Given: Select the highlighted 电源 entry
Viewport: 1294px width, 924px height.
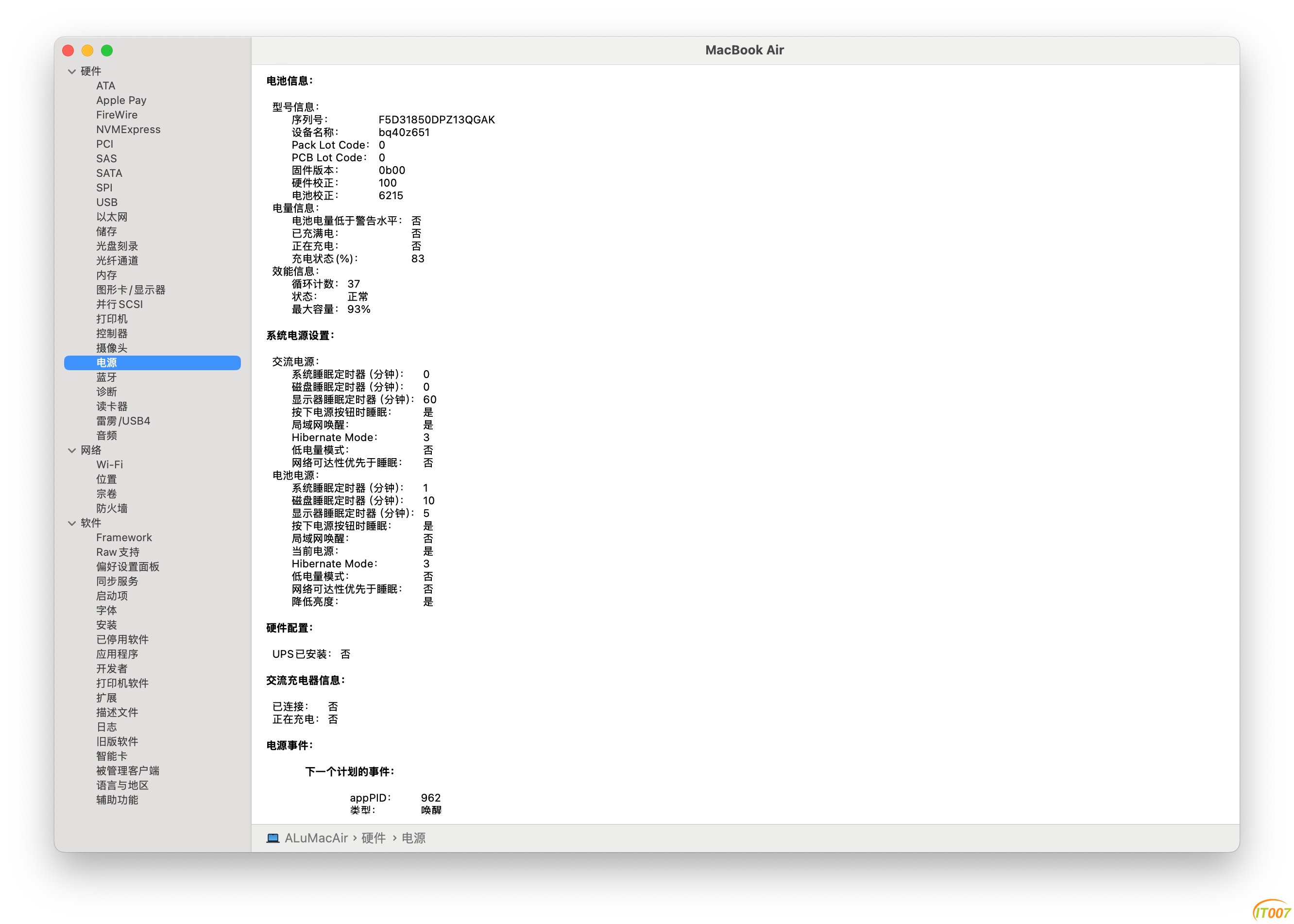Looking at the screenshot, I should click(153, 362).
